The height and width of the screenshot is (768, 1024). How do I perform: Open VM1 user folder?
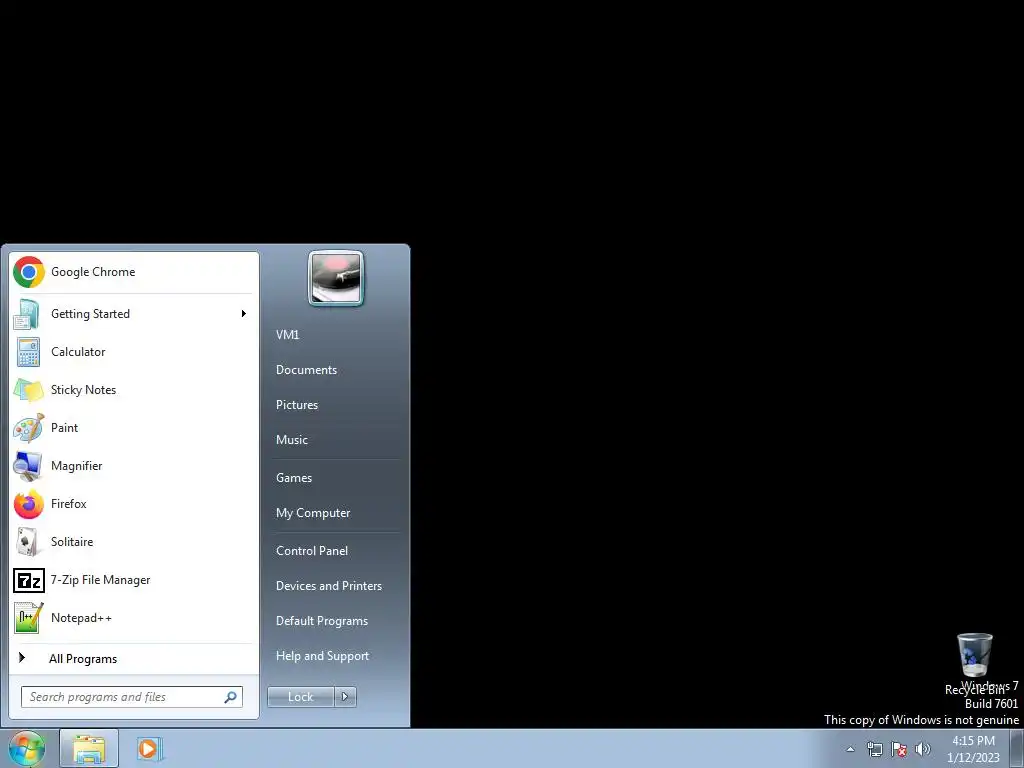coord(287,334)
